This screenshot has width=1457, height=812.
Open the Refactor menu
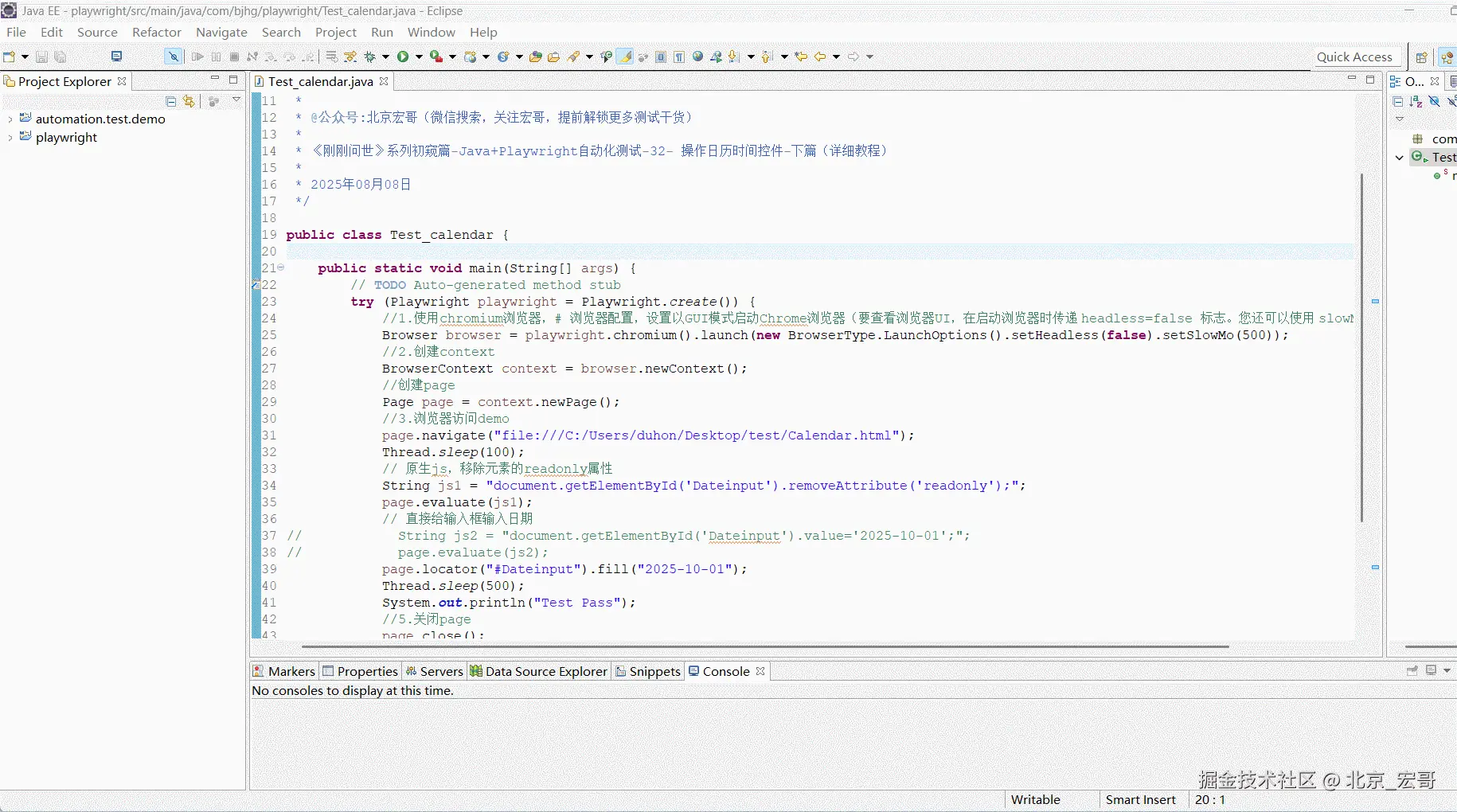point(157,32)
